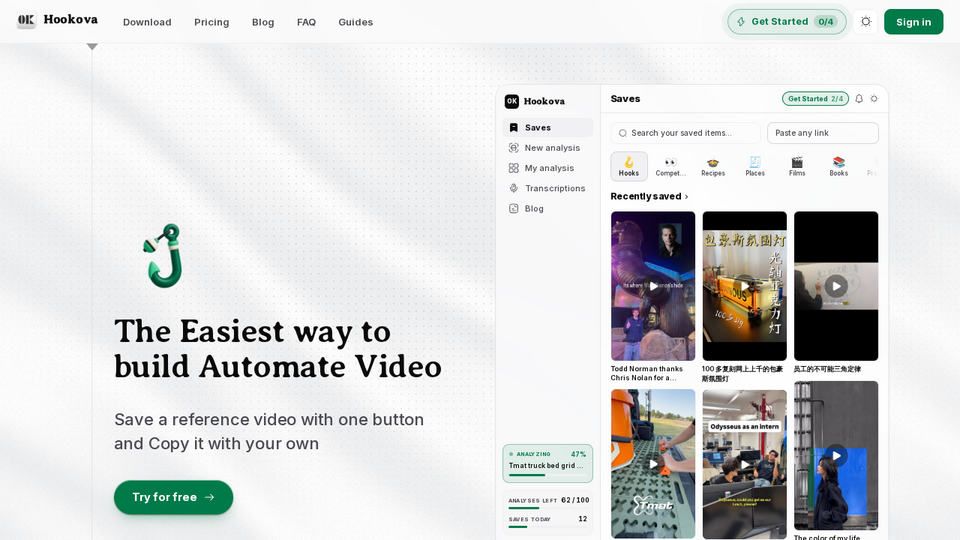Screen dimensions: 960x540
Task: Select the Competitors eyes category
Action: [671, 166]
